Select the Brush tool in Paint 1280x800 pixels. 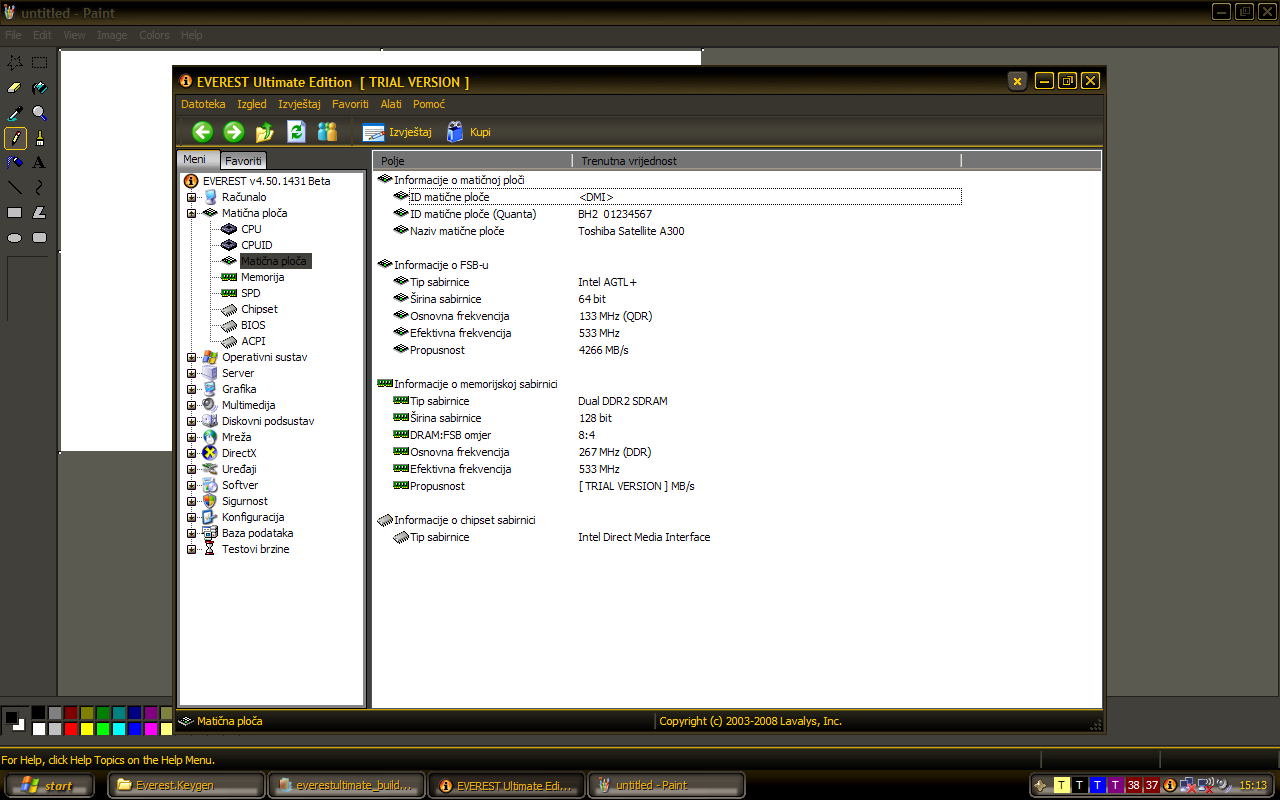(39, 138)
